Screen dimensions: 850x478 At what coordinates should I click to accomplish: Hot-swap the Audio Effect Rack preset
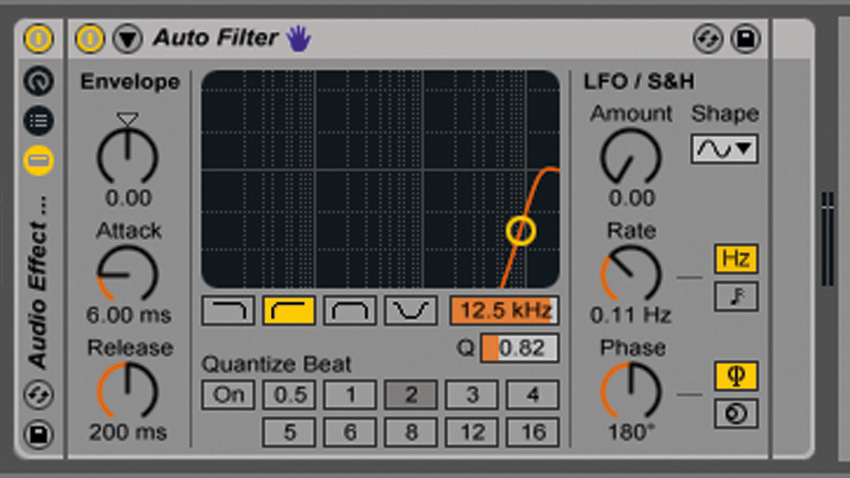[x=38, y=394]
